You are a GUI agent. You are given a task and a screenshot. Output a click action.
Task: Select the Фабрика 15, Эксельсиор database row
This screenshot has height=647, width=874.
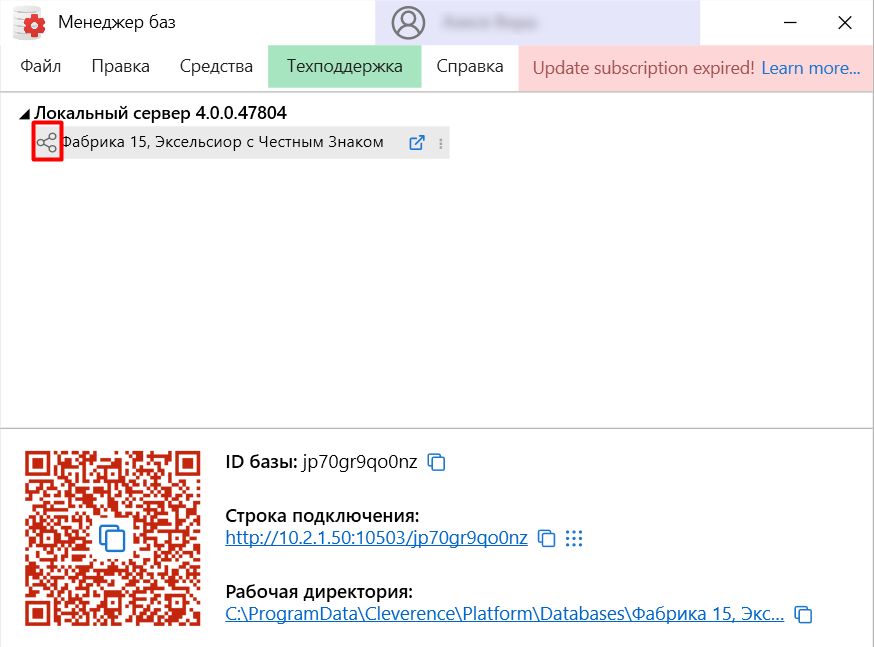tap(222, 143)
